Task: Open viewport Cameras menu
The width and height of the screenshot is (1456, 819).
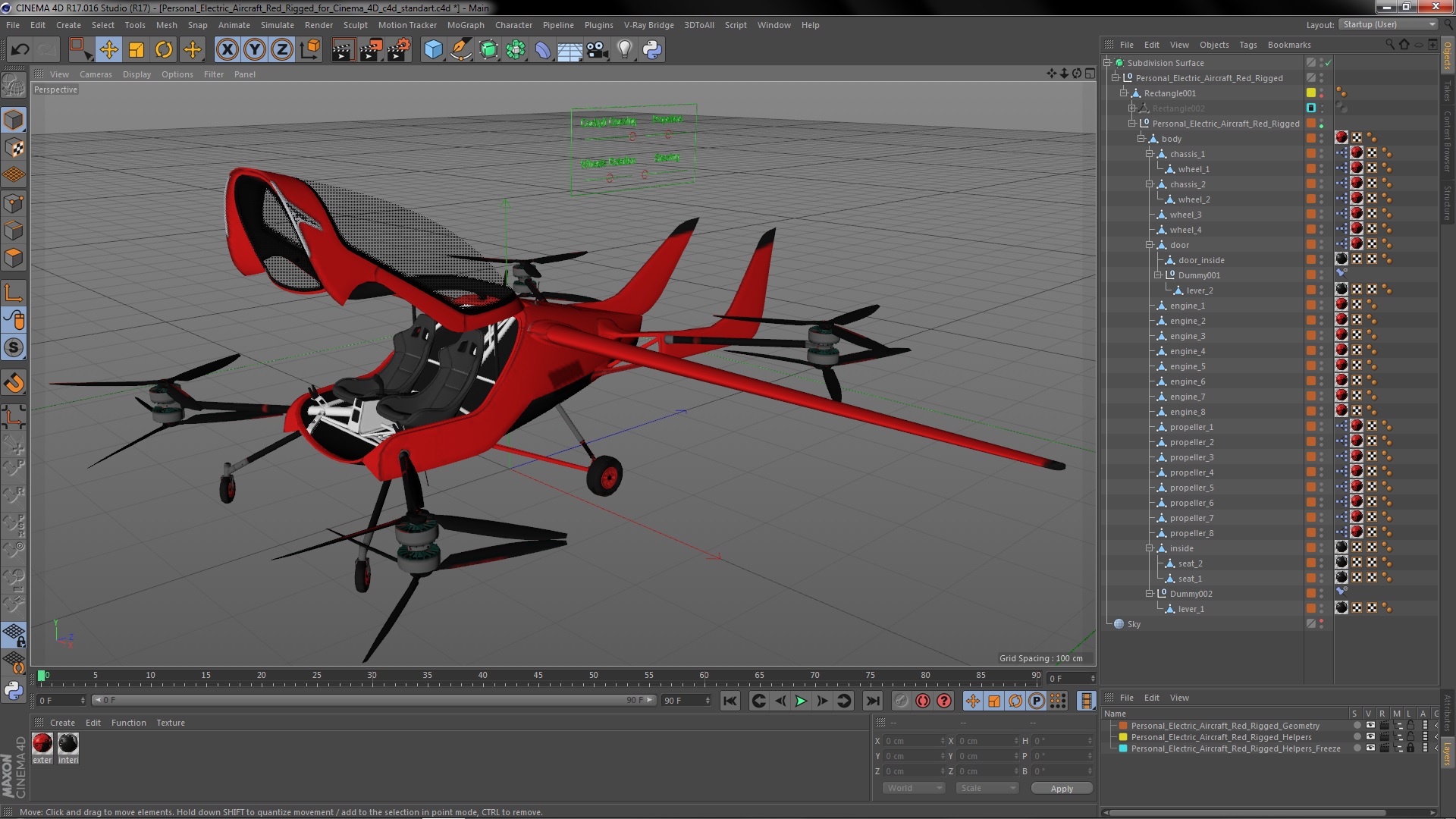Action: pos(96,74)
